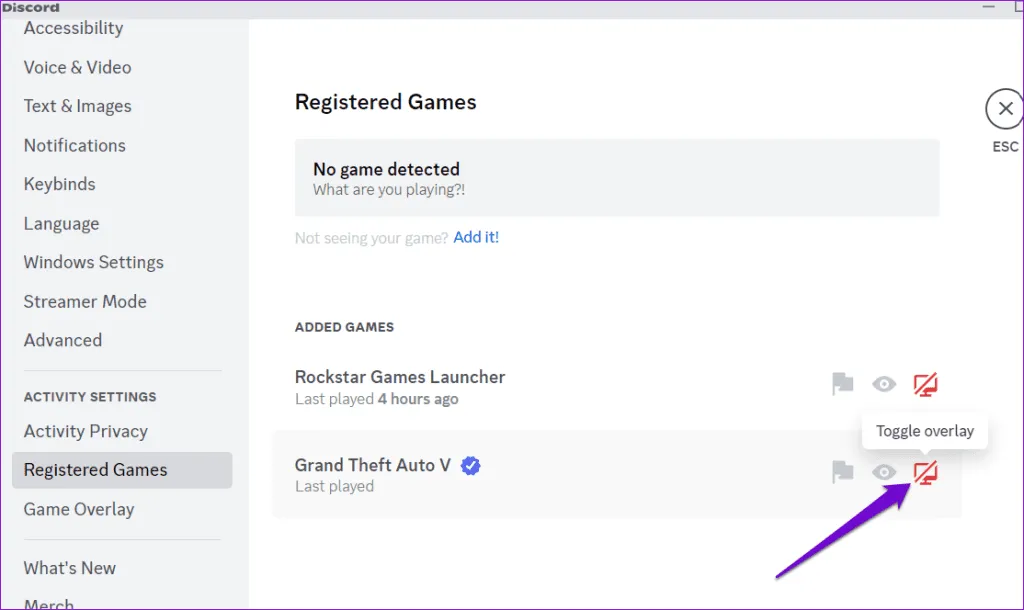
Task: Open Streamer Mode settings
Action: click(x=85, y=301)
